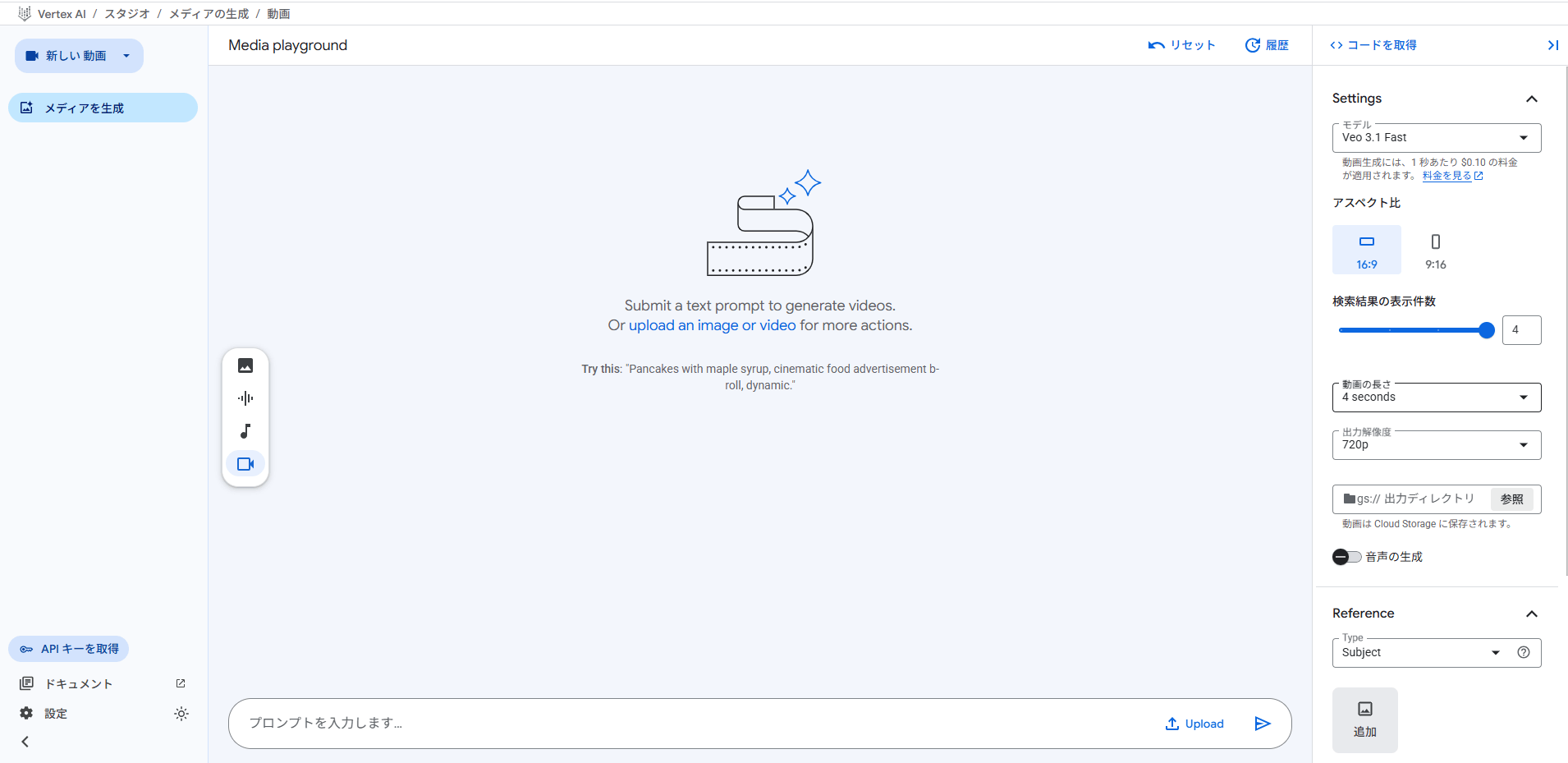Choose the 16:9 aspect ratio
Image resolution: width=1568 pixels, height=763 pixels.
[1366, 250]
